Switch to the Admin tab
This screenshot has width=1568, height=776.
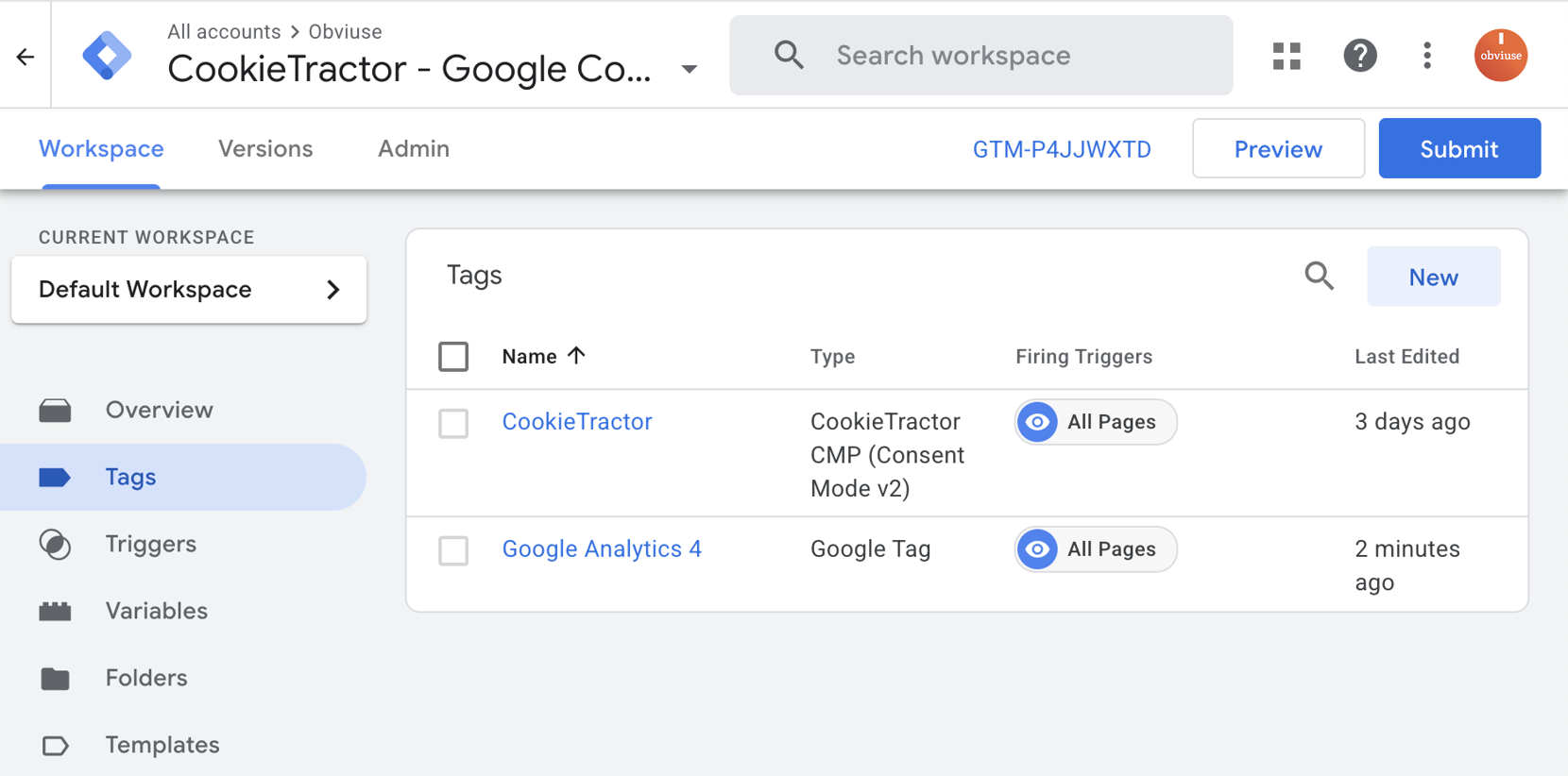coord(414,149)
